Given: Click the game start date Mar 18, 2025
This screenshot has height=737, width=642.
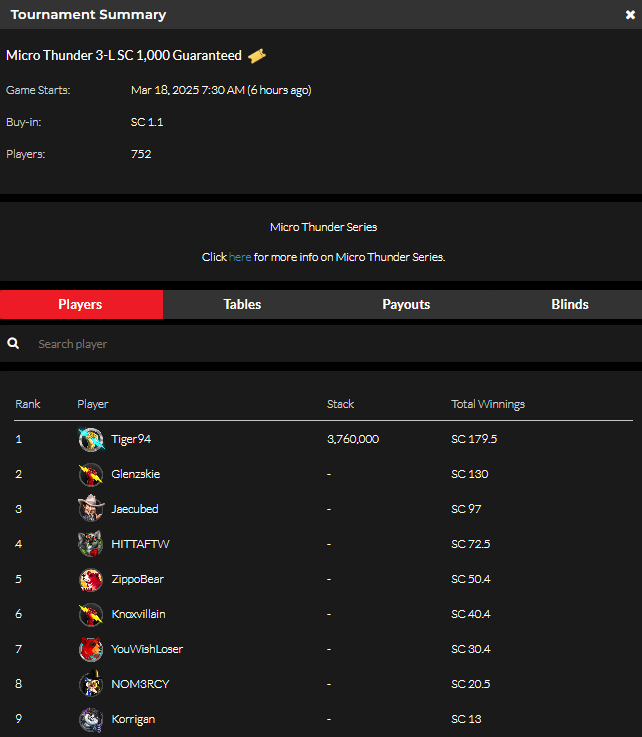Looking at the screenshot, I should pos(221,90).
